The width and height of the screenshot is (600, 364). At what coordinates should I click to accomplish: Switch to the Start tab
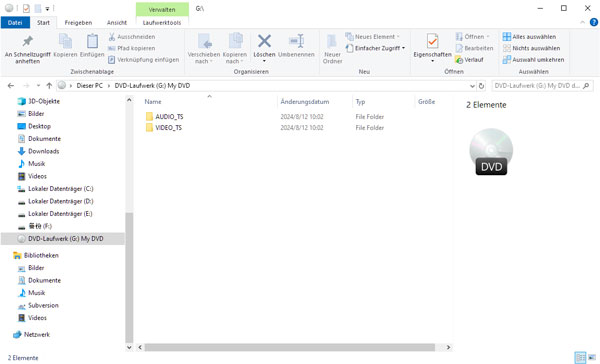43,23
